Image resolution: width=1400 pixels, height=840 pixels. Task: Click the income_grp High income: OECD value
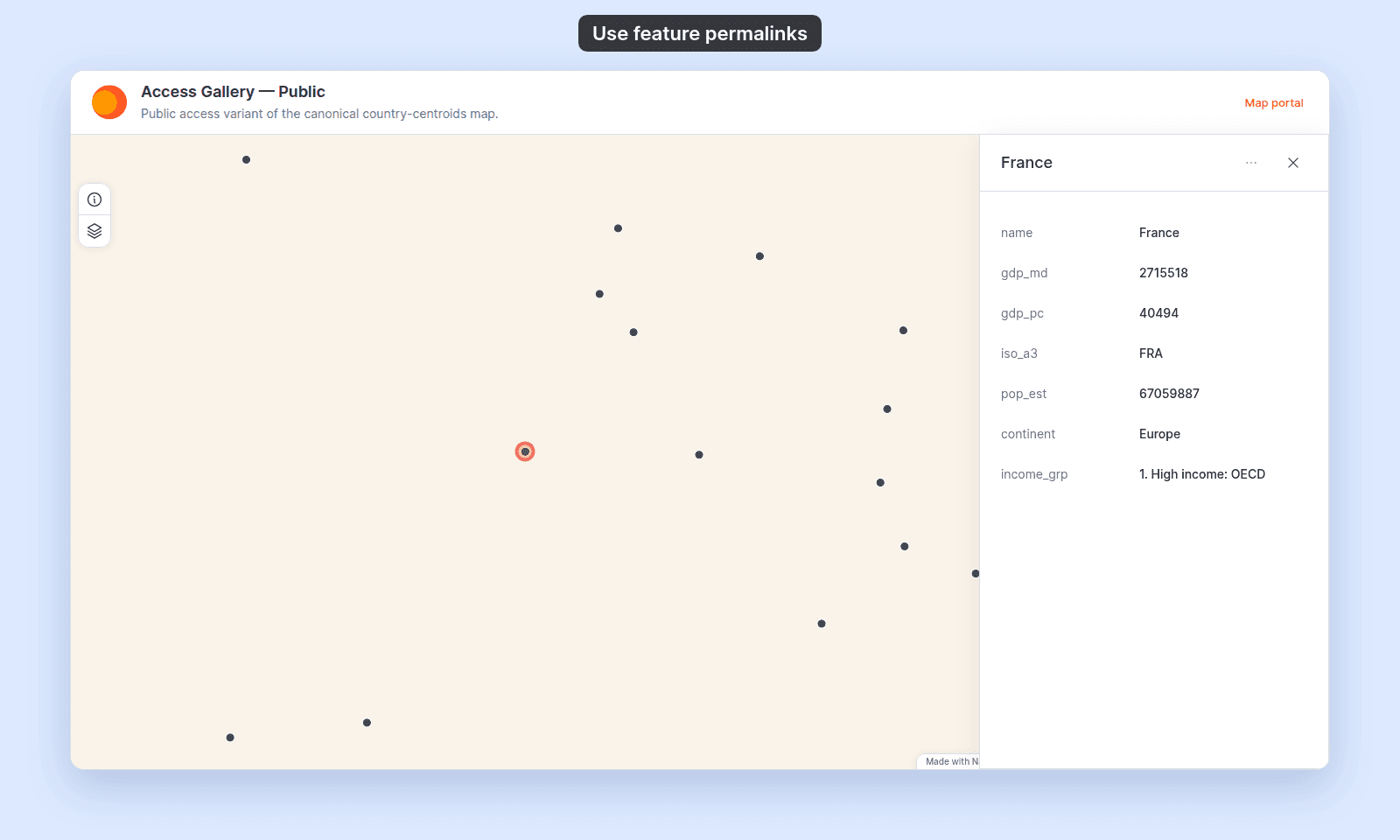(x=1202, y=474)
